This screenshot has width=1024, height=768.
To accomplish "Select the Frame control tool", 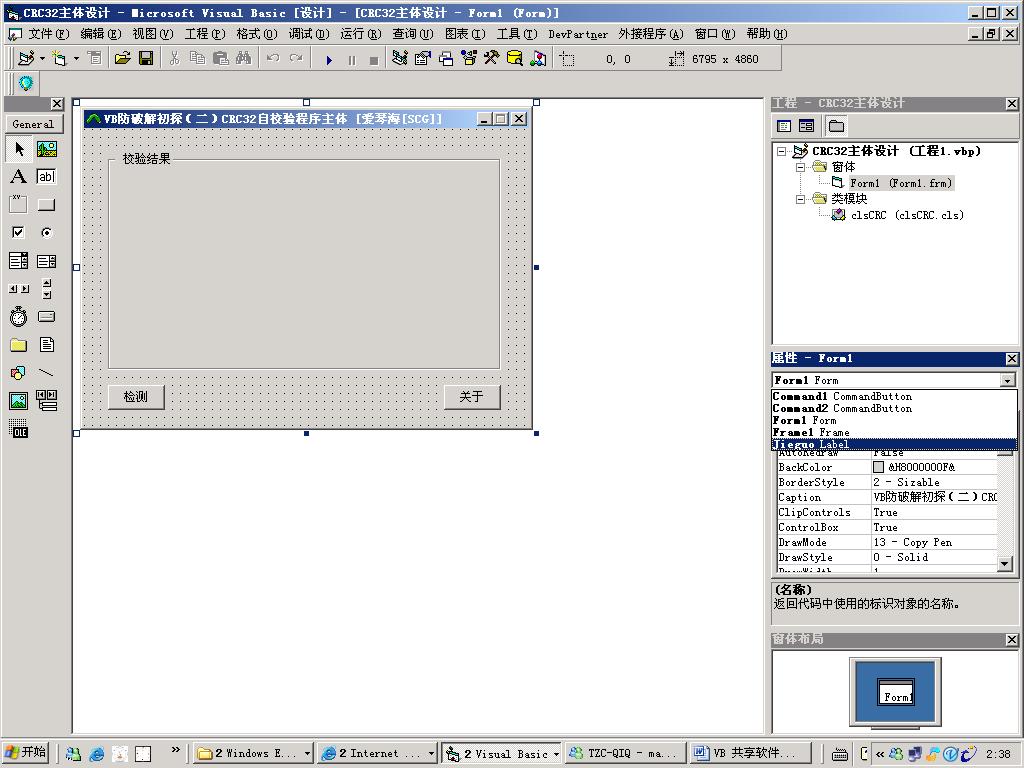I will pos(19,204).
